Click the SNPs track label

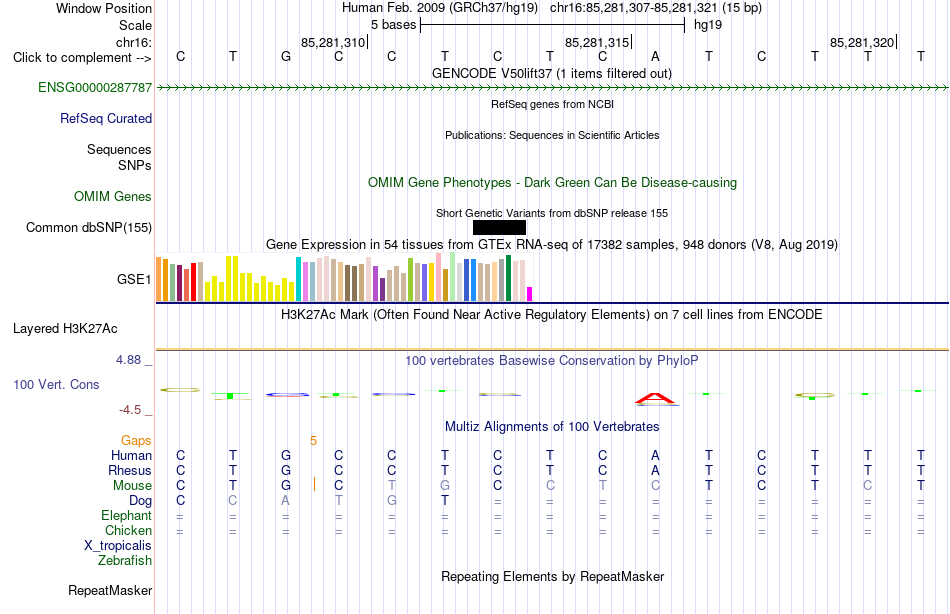tap(135, 165)
